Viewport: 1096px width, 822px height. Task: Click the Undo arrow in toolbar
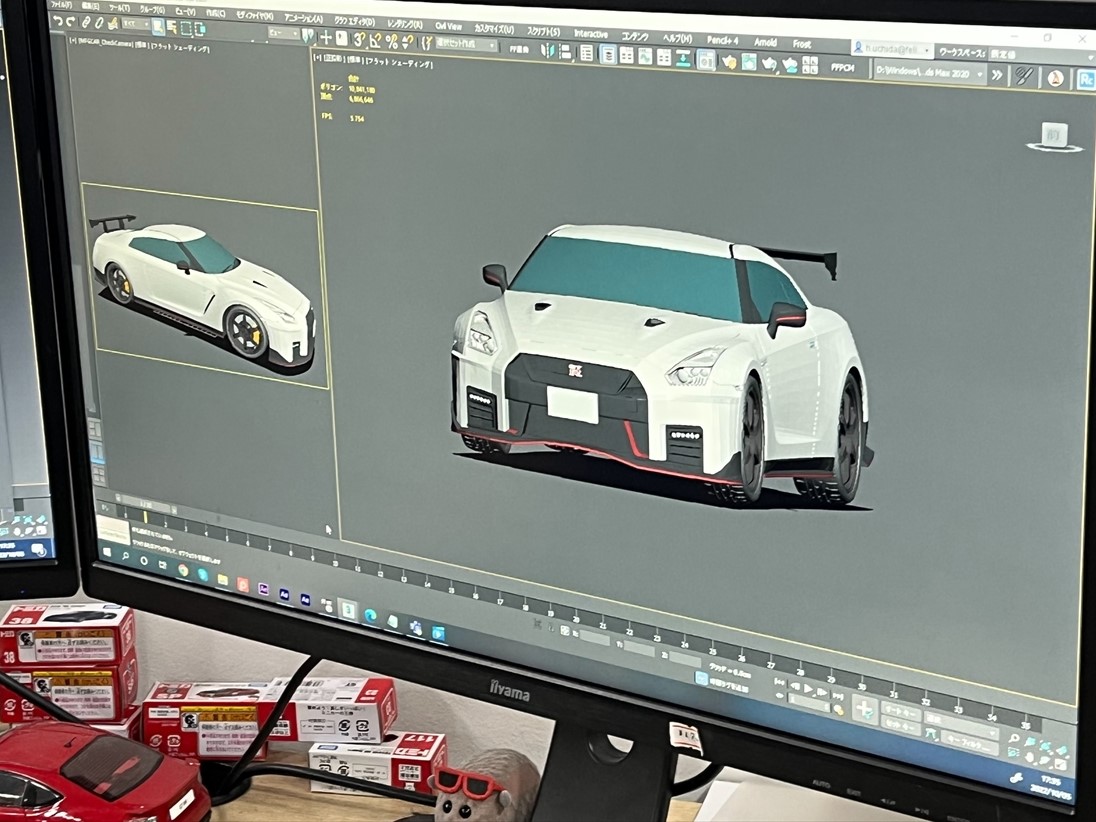tap(58, 22)
